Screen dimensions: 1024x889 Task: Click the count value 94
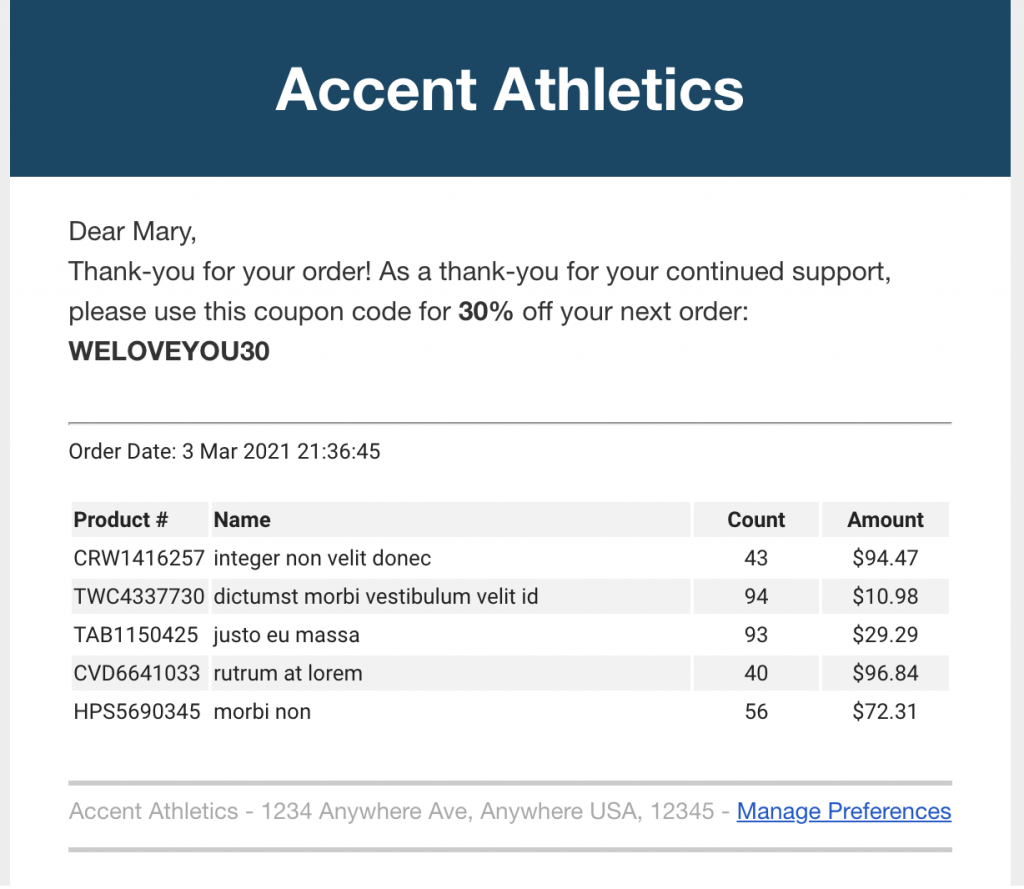point(756,596)
